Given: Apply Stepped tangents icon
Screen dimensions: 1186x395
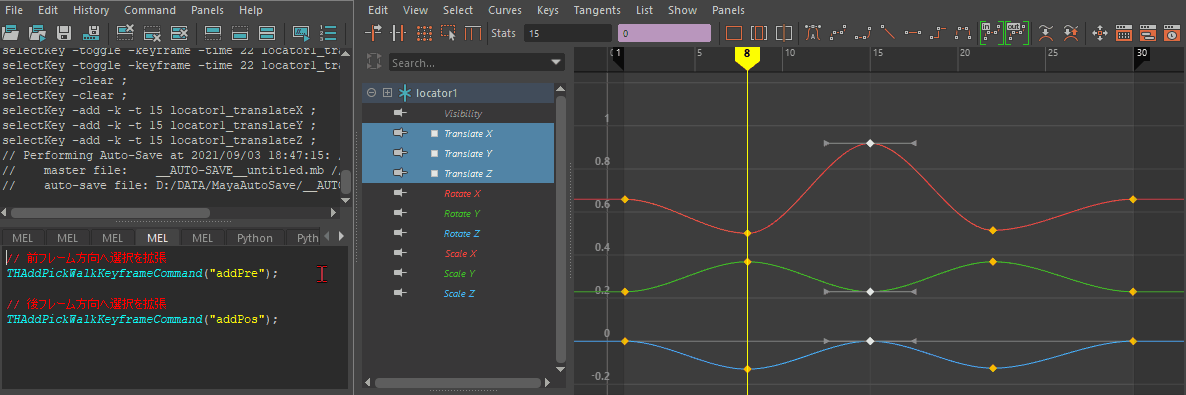Looking at the screenshot, I should [x=938, y=33].
